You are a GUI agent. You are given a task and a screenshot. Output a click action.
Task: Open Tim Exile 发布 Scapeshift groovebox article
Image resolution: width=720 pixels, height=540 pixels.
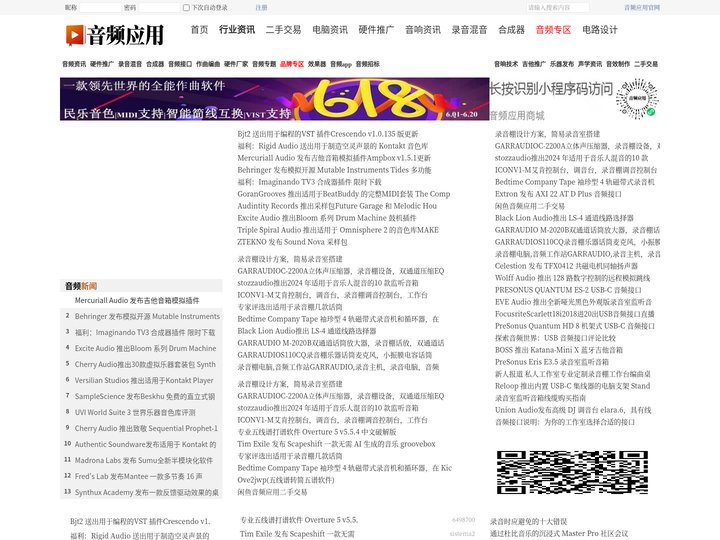[336, 444]
